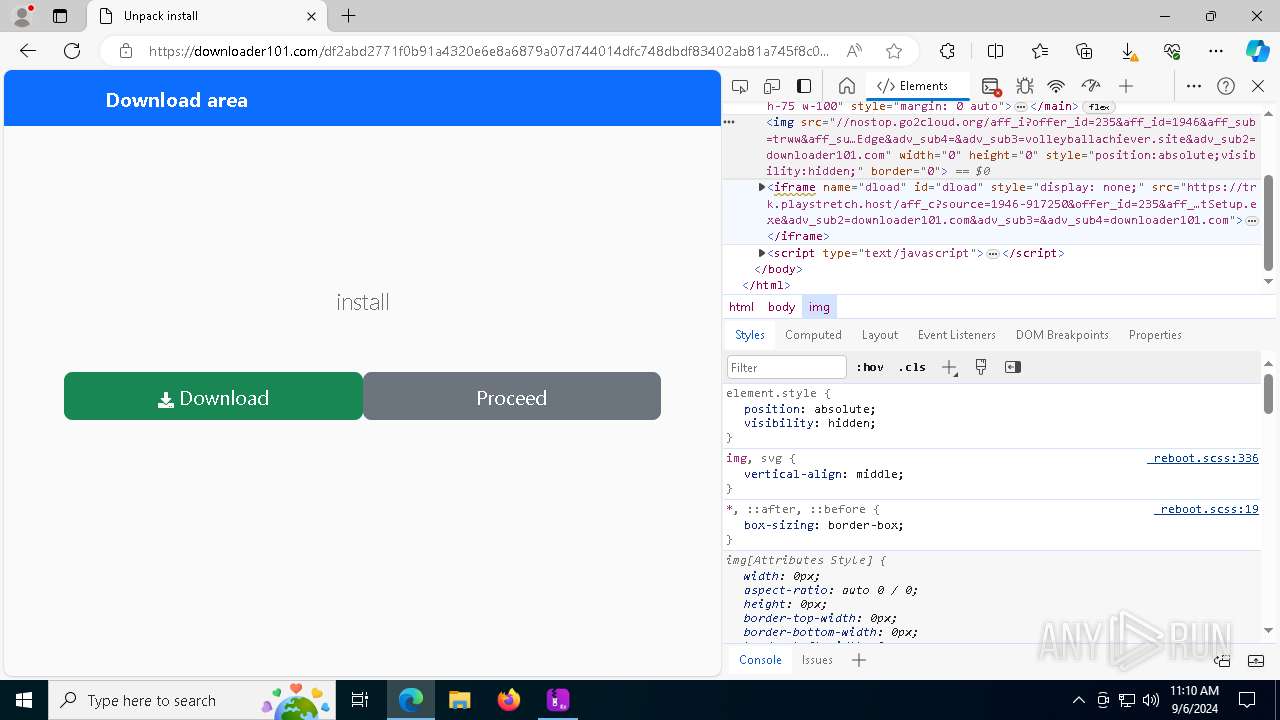Open a new browser tab
Screen dimensions: 1280x720
pyautogui.click(x=348, y=16)
